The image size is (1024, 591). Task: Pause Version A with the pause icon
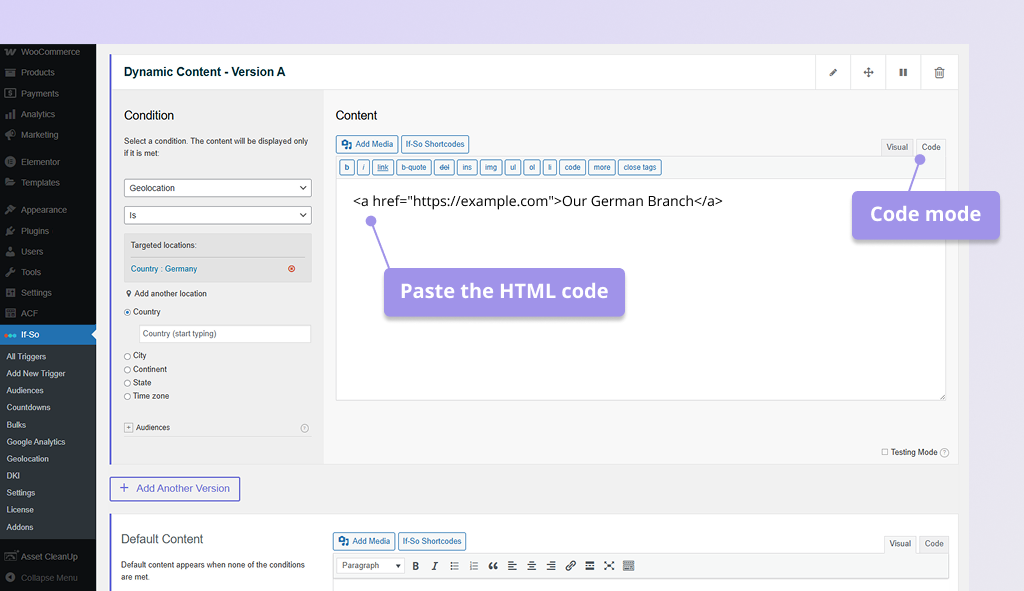coord(903,72)
